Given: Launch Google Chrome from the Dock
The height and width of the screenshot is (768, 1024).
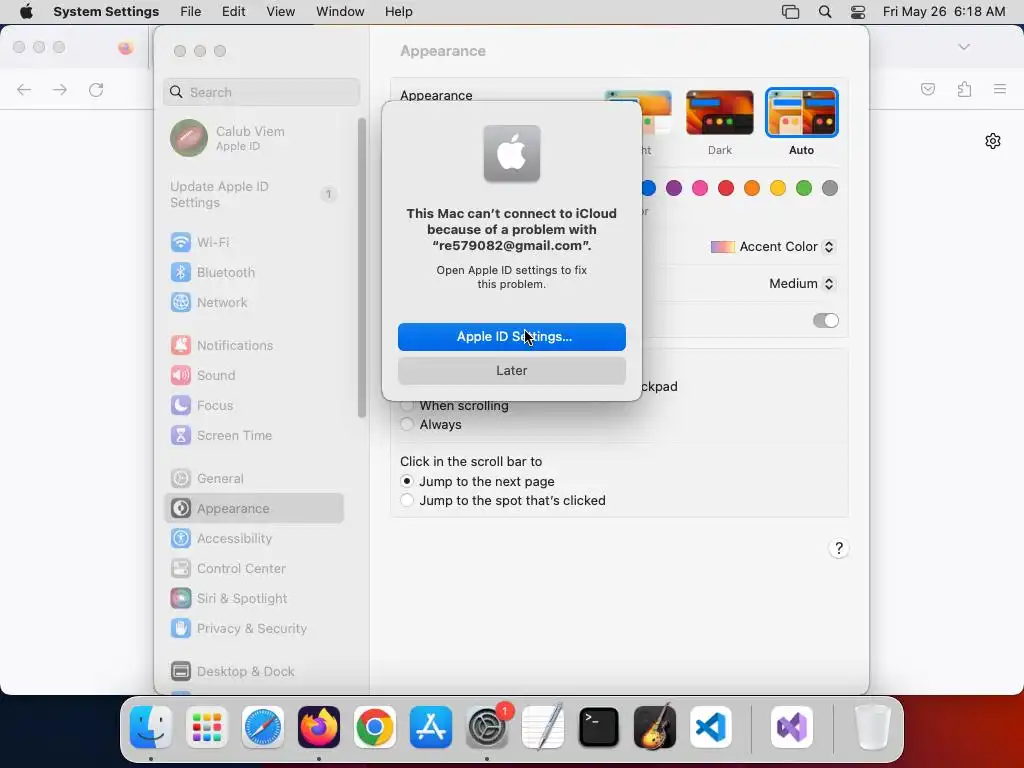Looking at the screenshot, I should point(375,727).
